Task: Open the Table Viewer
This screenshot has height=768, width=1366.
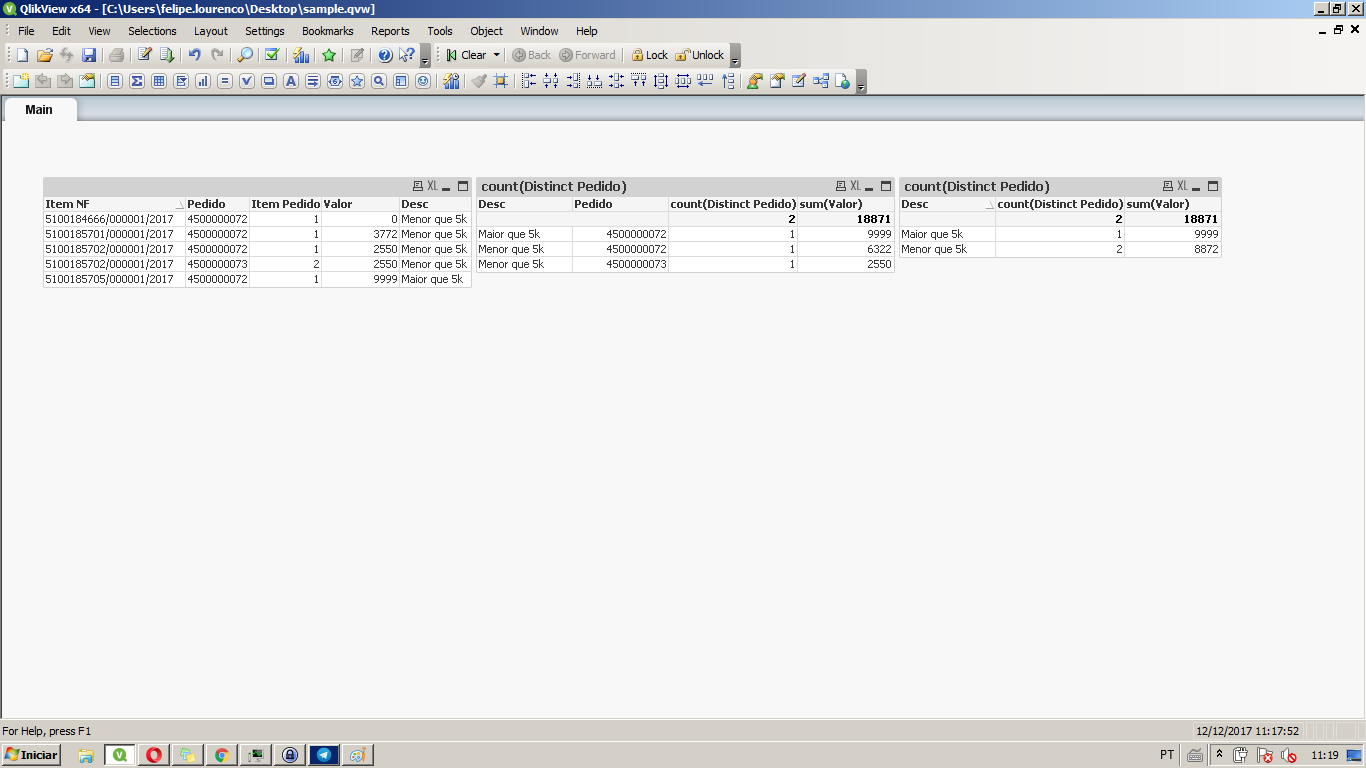Action: point(821,81)
